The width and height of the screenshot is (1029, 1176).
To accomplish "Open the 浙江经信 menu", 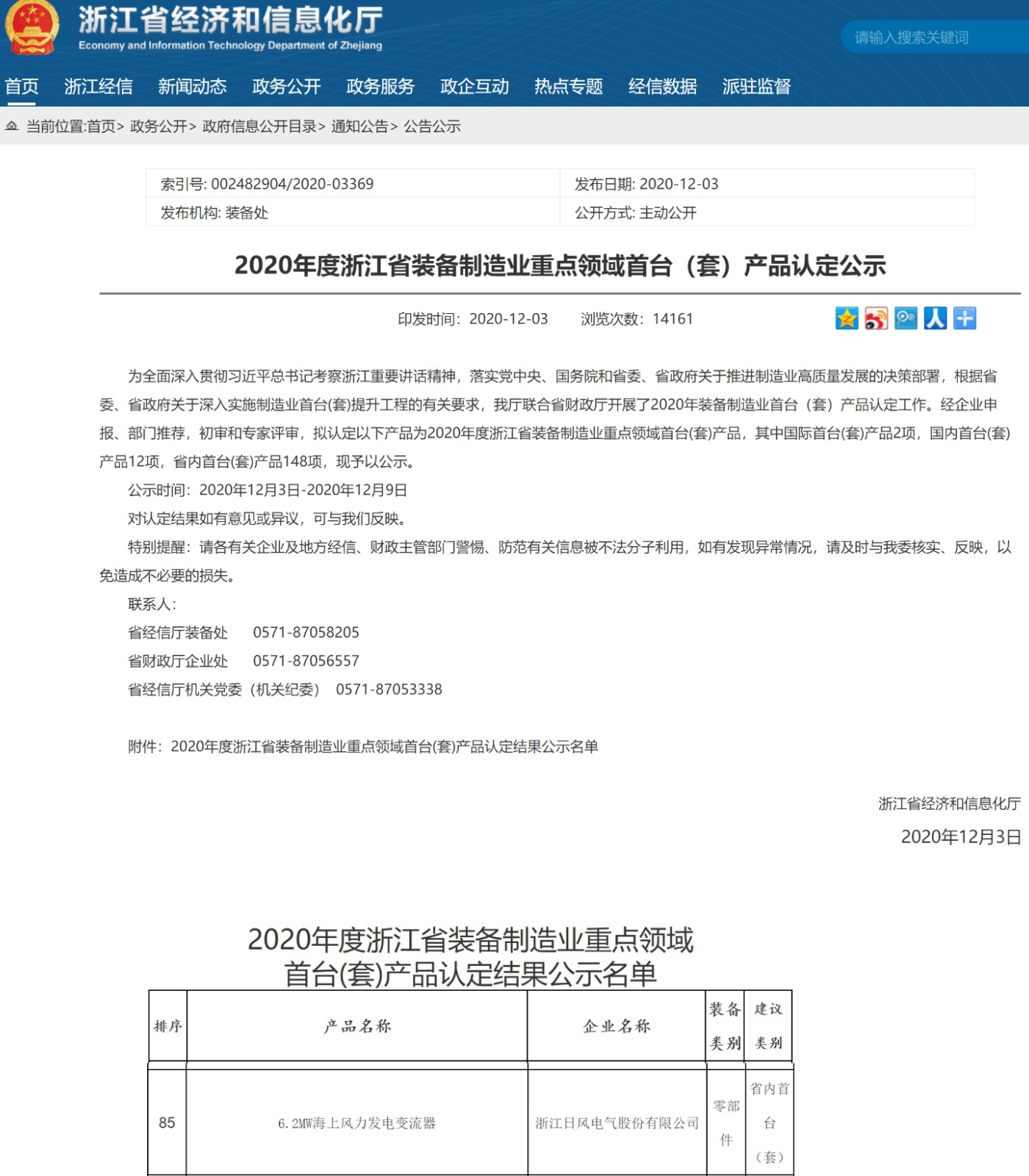I will point(98,87).
